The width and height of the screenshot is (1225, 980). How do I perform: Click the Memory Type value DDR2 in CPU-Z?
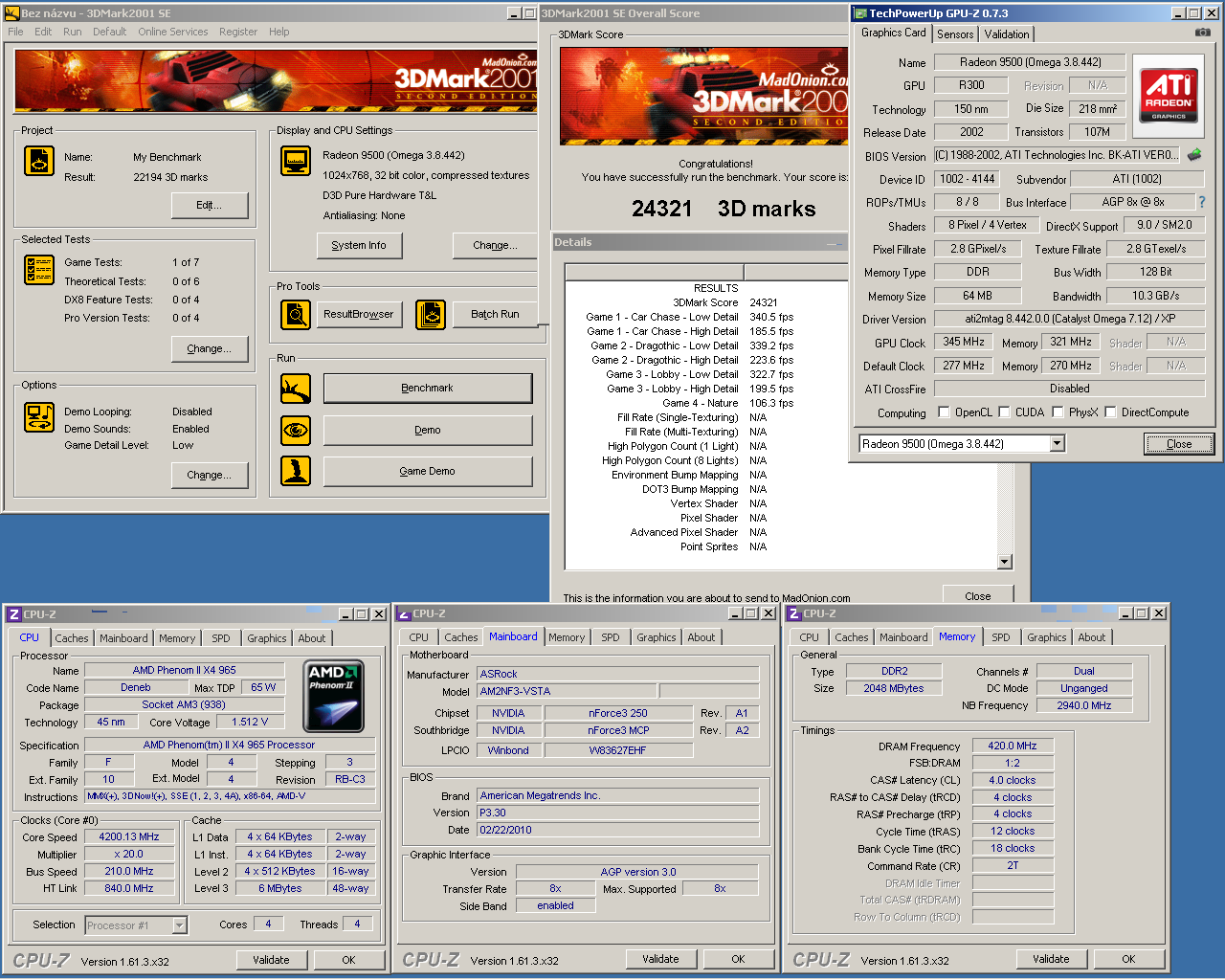tap(895, 671)
